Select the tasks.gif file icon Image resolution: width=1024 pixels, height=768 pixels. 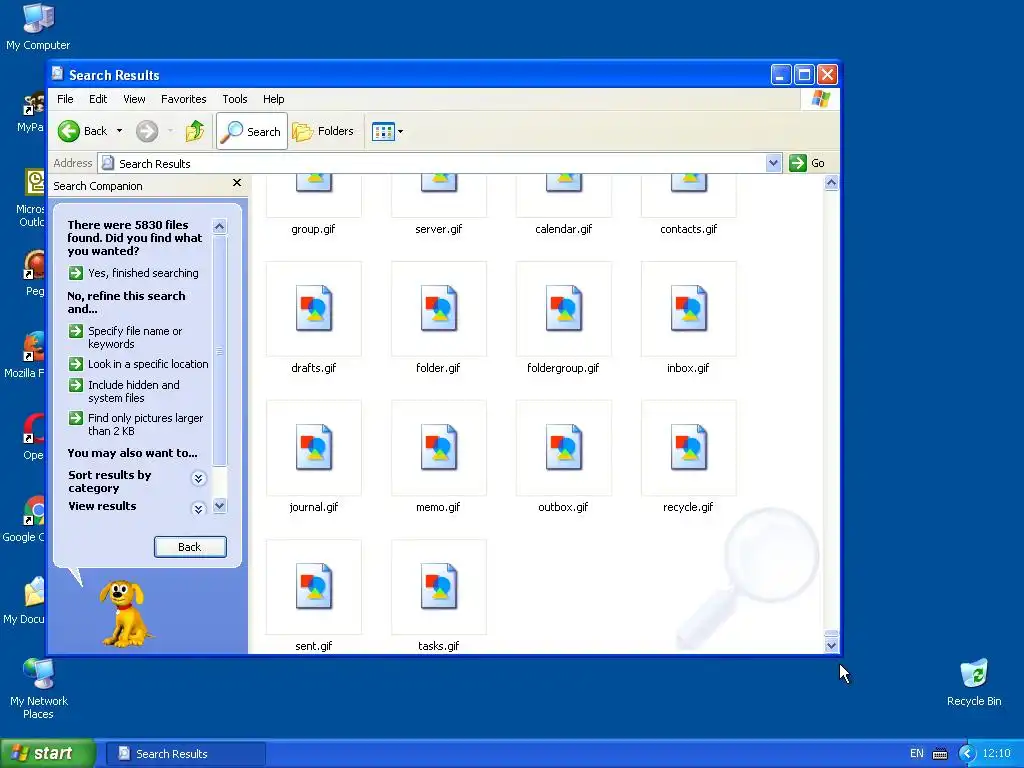tap(439, 586)
